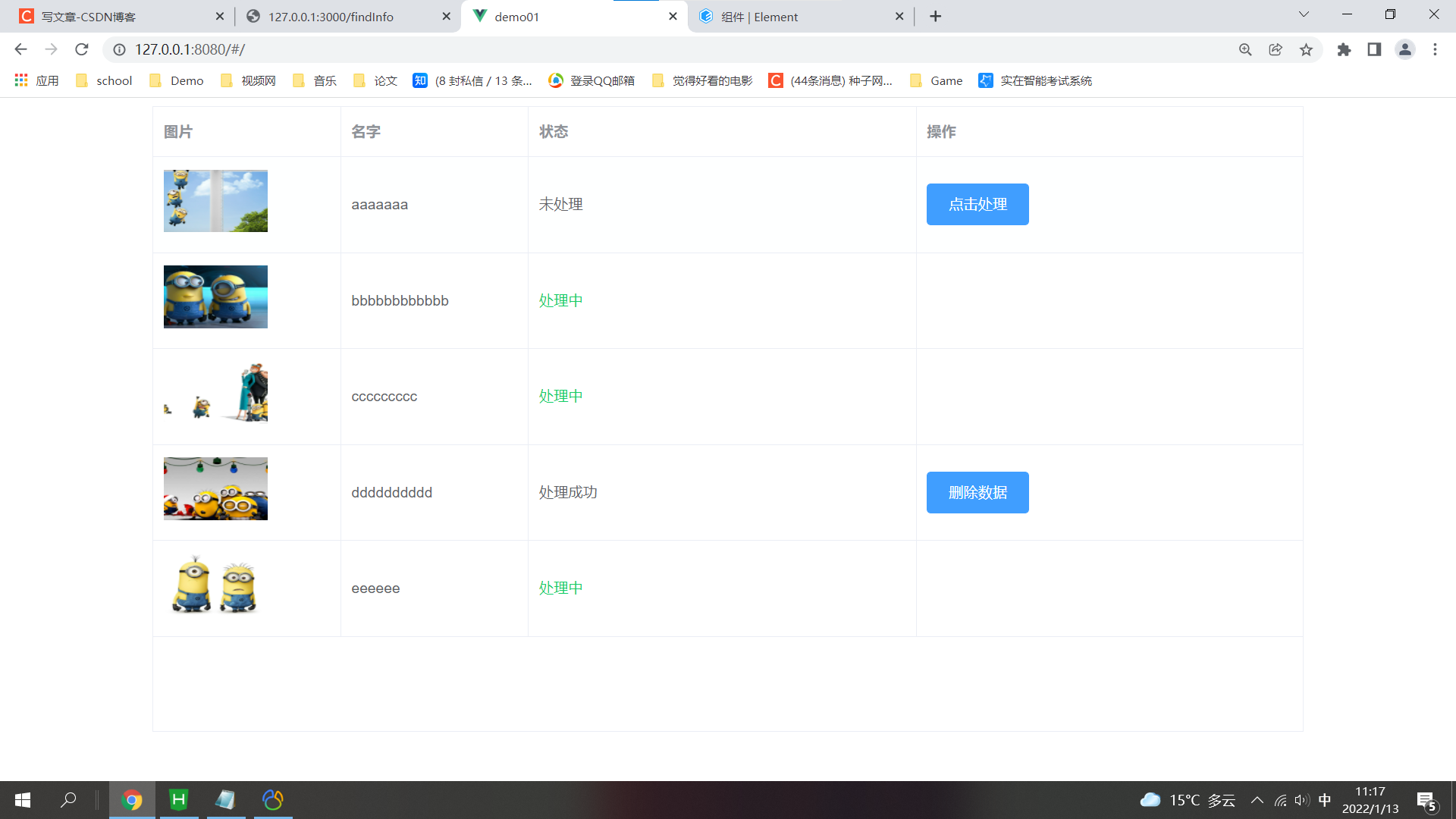The height and width of the screenshot is (819, 1456).
Task: Click the 应用 apps grid icon
Action: [x=21, y=80]
